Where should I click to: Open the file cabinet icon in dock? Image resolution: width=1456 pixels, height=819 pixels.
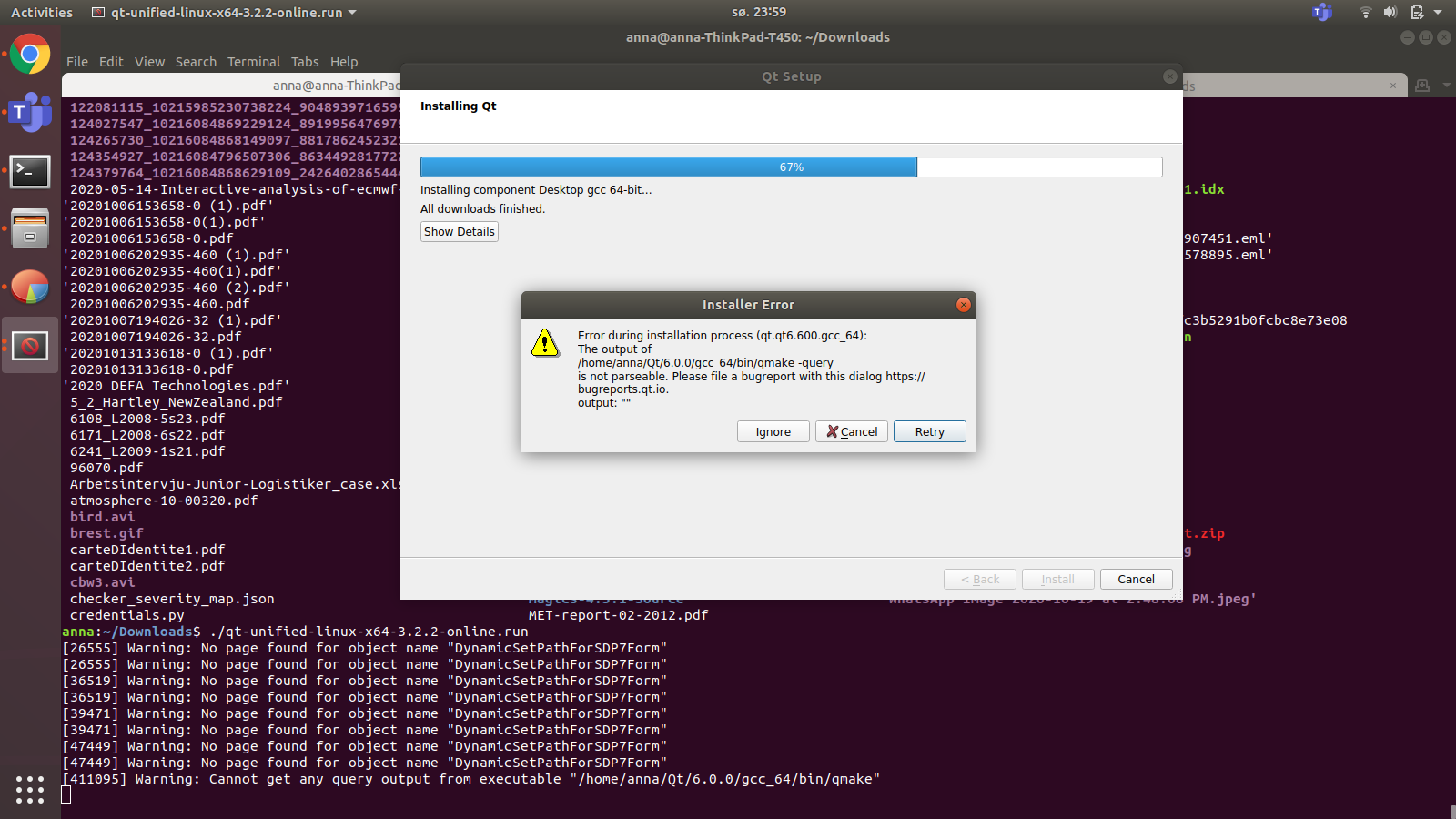point(30,228)
